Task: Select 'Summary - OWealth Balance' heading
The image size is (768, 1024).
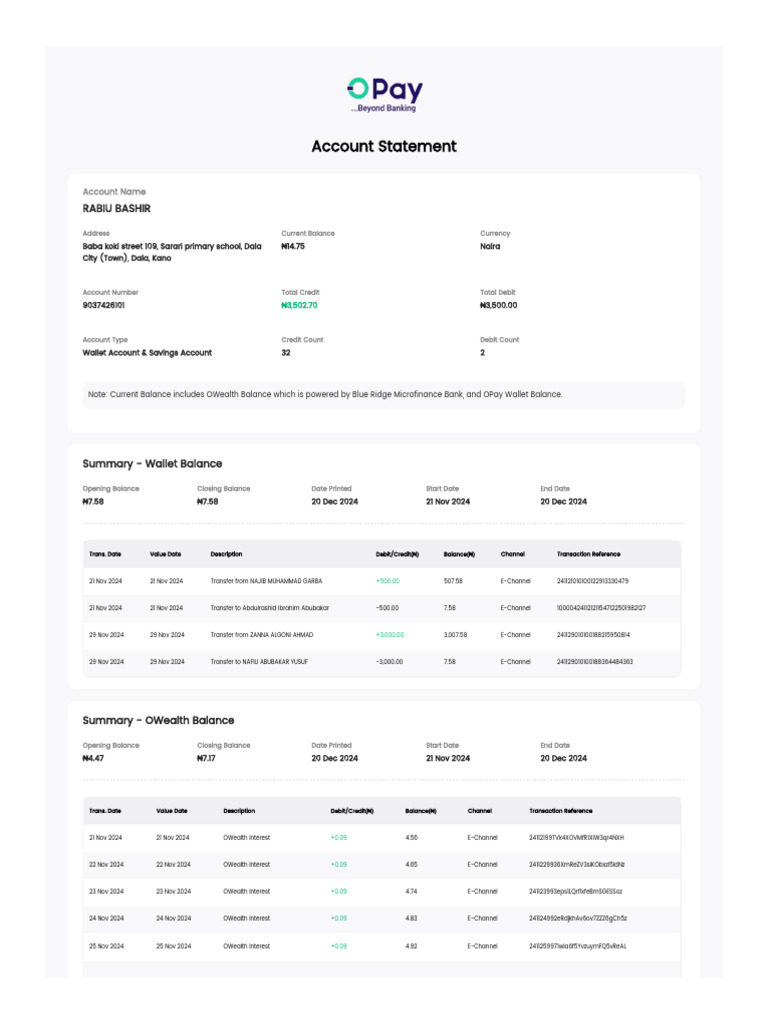Action: click(x=158, y=720)
